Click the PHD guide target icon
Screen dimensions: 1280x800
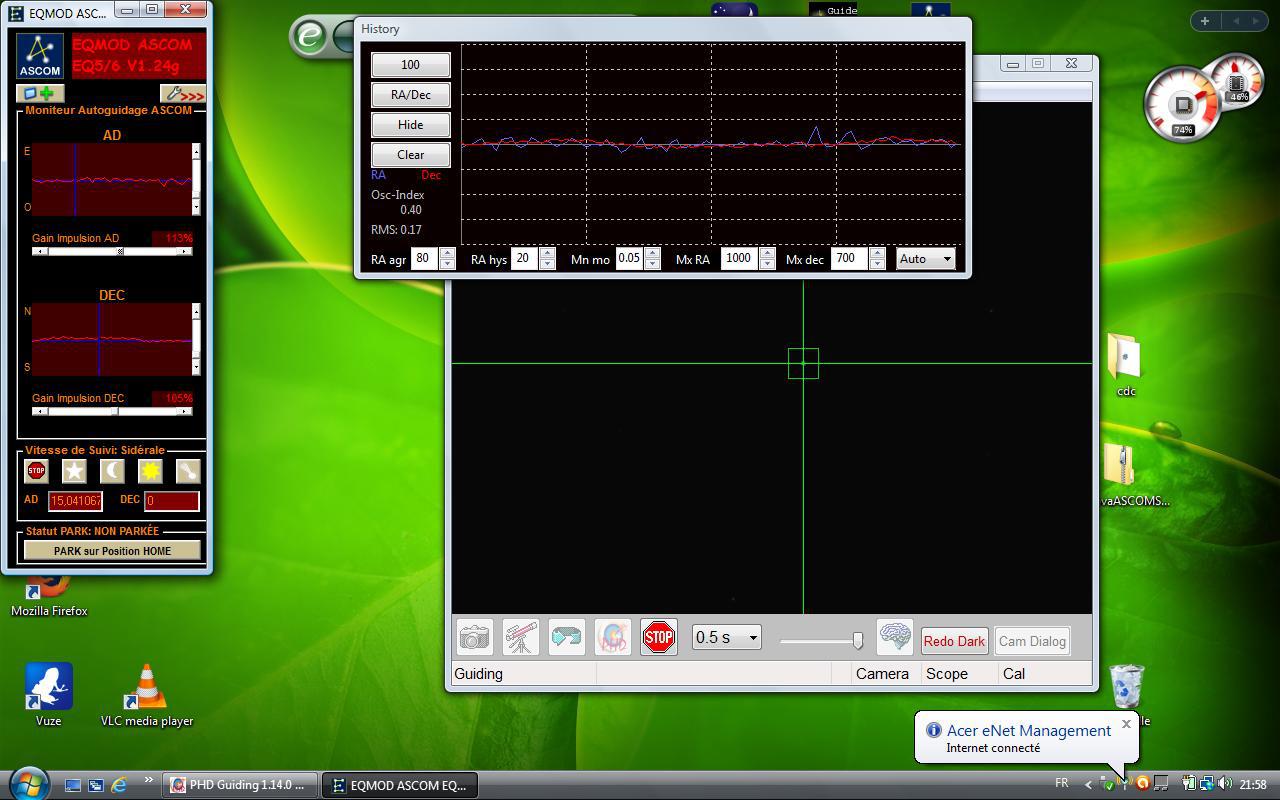[x=613, y=637]
